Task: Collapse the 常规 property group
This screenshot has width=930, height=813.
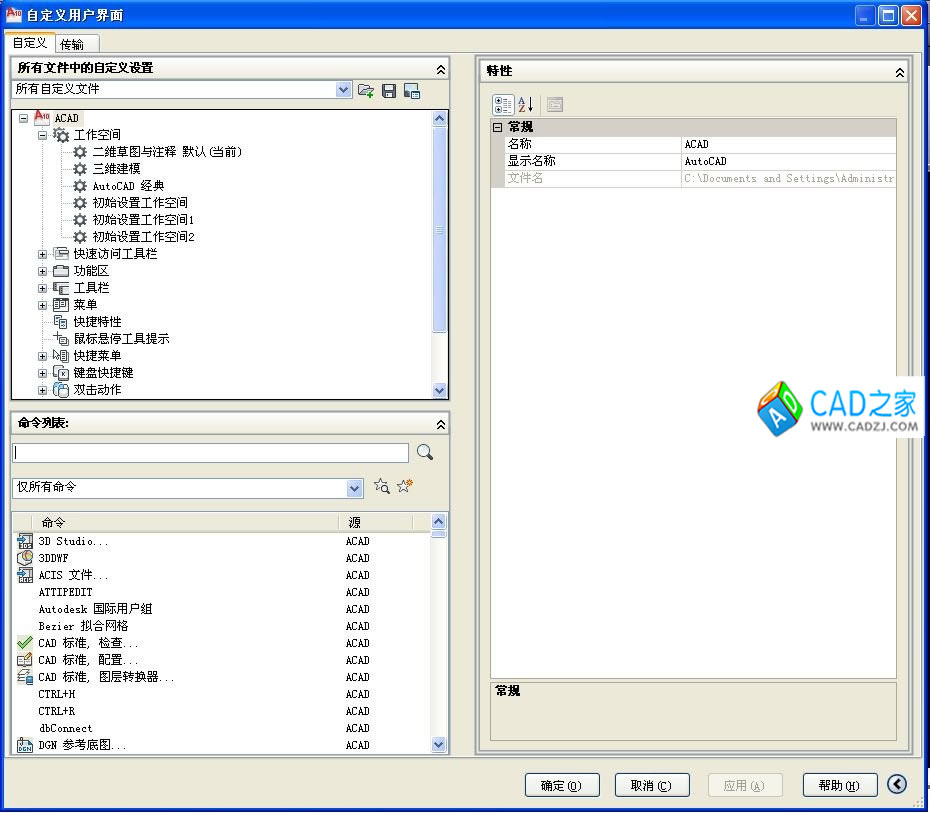Action: tap(498, 128)
